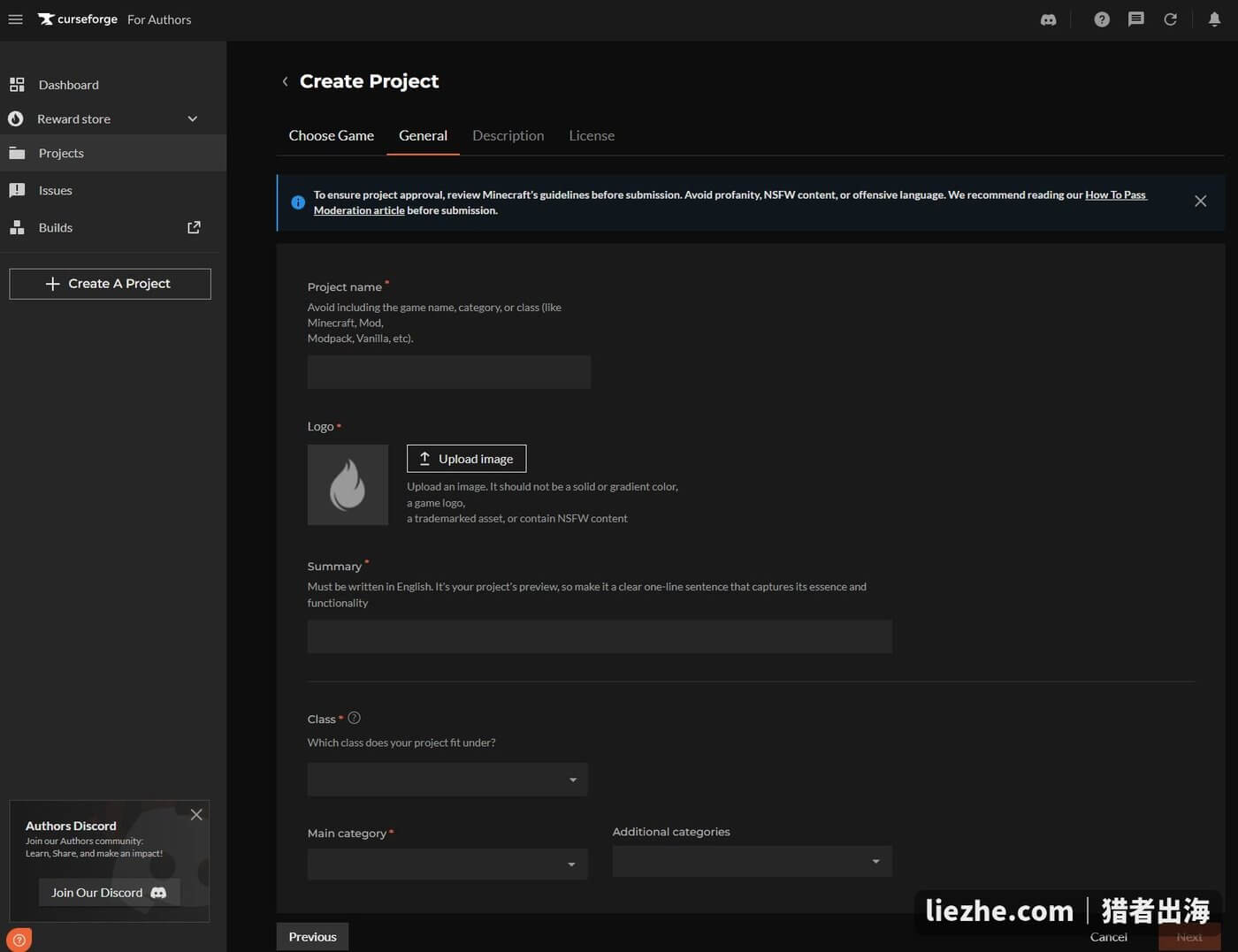Click the Join Our Discord button
Image resolution: width=1238 pixels, height=952 pixels.
tap(109, 893)
